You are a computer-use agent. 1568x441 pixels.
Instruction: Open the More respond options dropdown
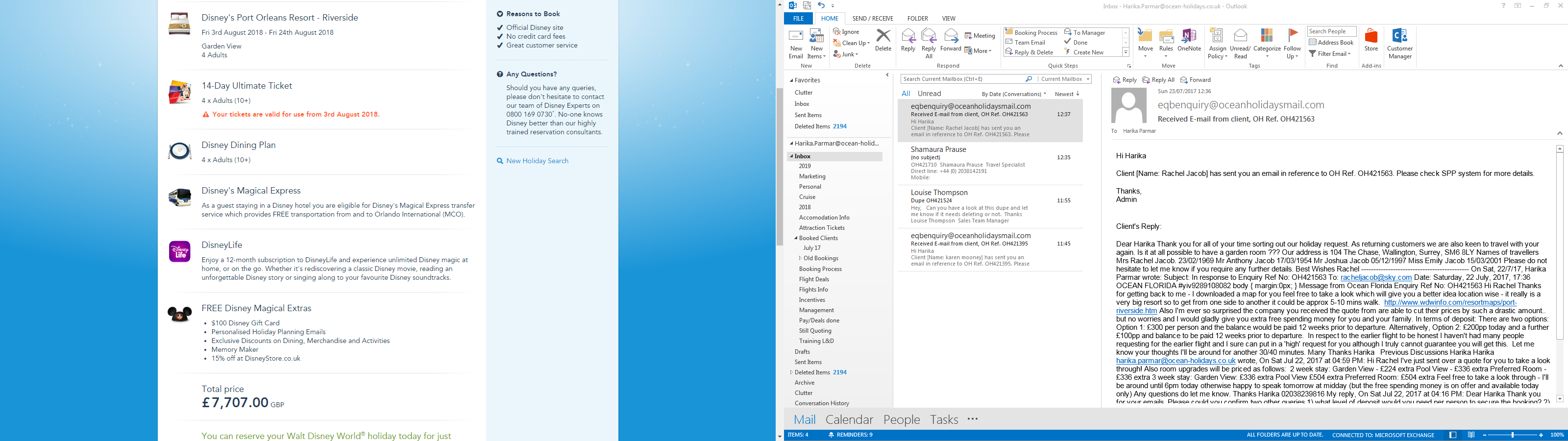(978, 51)
